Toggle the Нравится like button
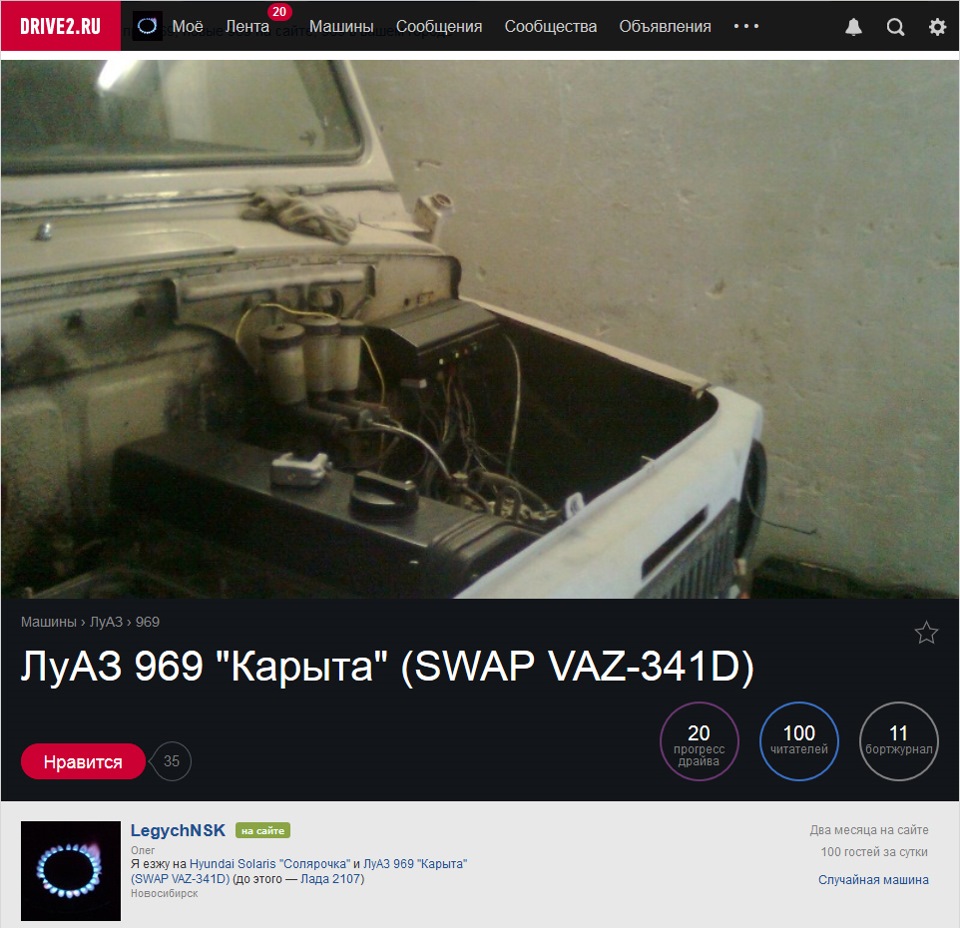This screenshot has width=960, height=929. tap(83, 761)
